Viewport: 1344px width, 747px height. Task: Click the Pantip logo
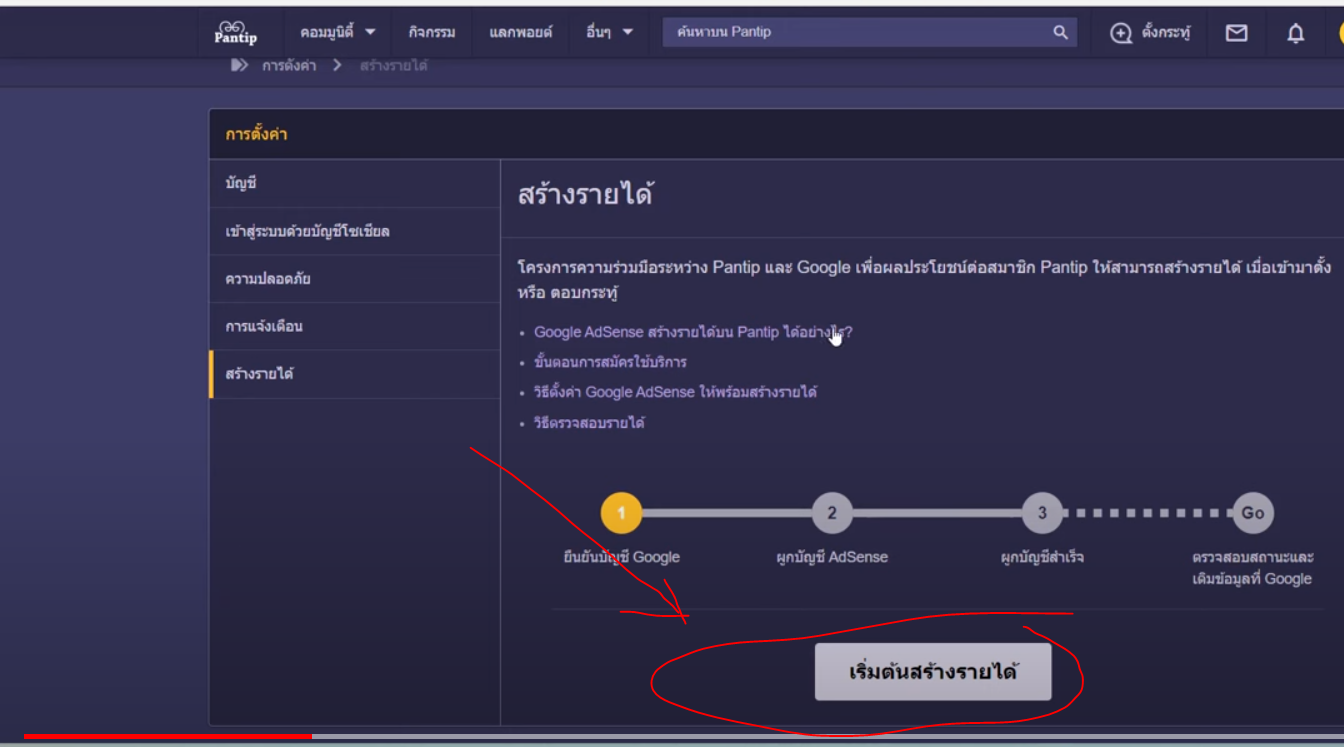(x=236, y=32)
